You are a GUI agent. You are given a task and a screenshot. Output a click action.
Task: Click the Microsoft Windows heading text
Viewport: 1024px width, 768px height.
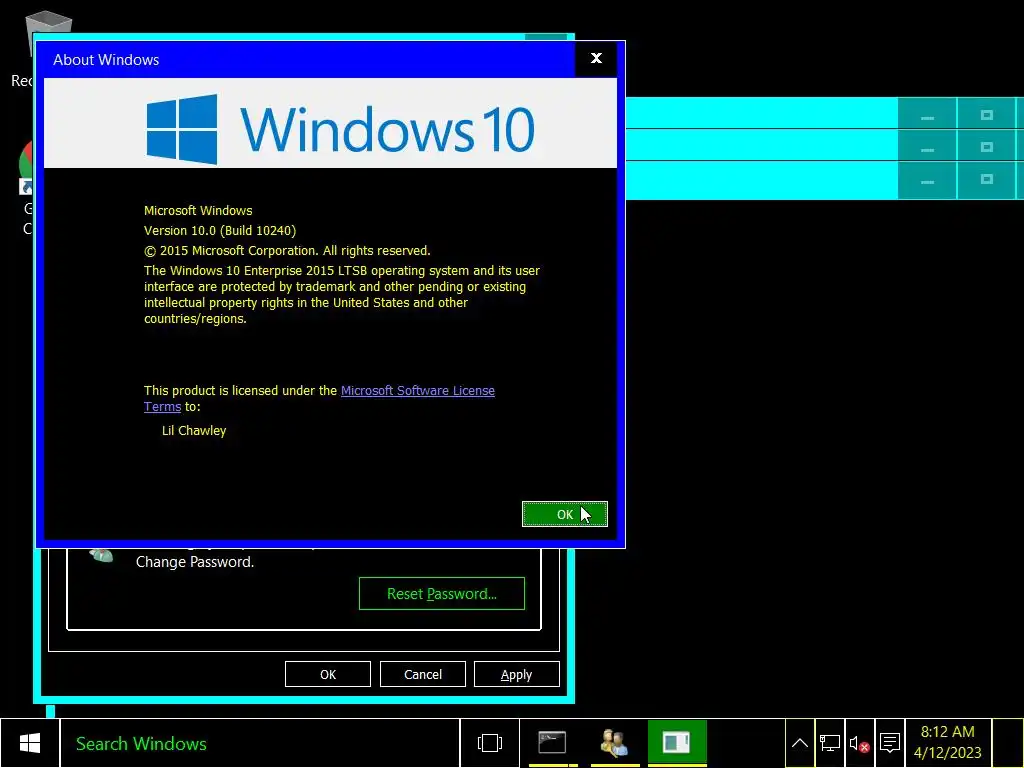(198, 210)
